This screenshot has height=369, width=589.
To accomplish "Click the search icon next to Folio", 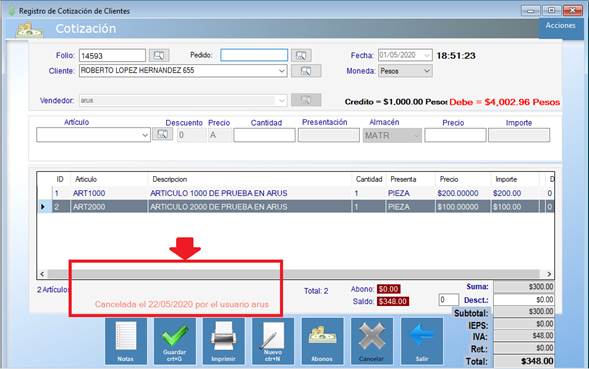I will click(159, 56).
